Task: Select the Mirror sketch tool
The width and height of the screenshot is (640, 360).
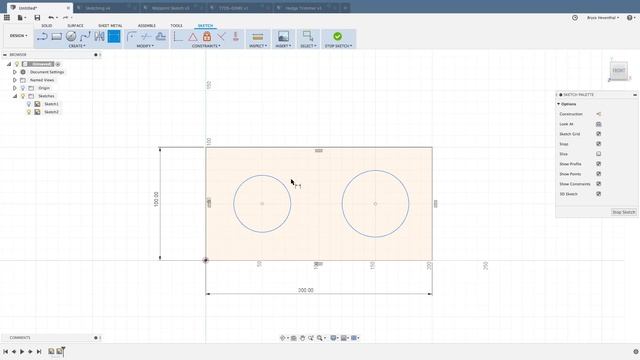Action: click(99, 37)
